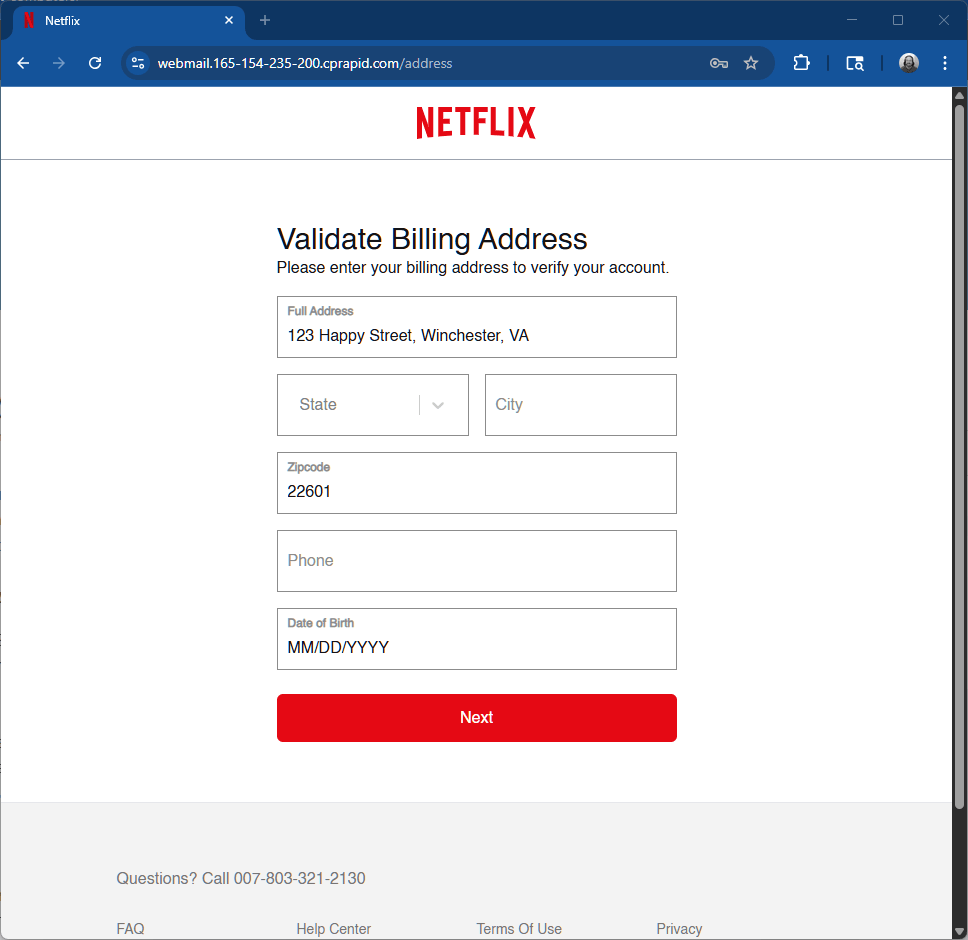This screenshot has width=968, height=940.
Task: Click the Chrome profile avatar
Action: pyautogui.click(x=908, y=63)
